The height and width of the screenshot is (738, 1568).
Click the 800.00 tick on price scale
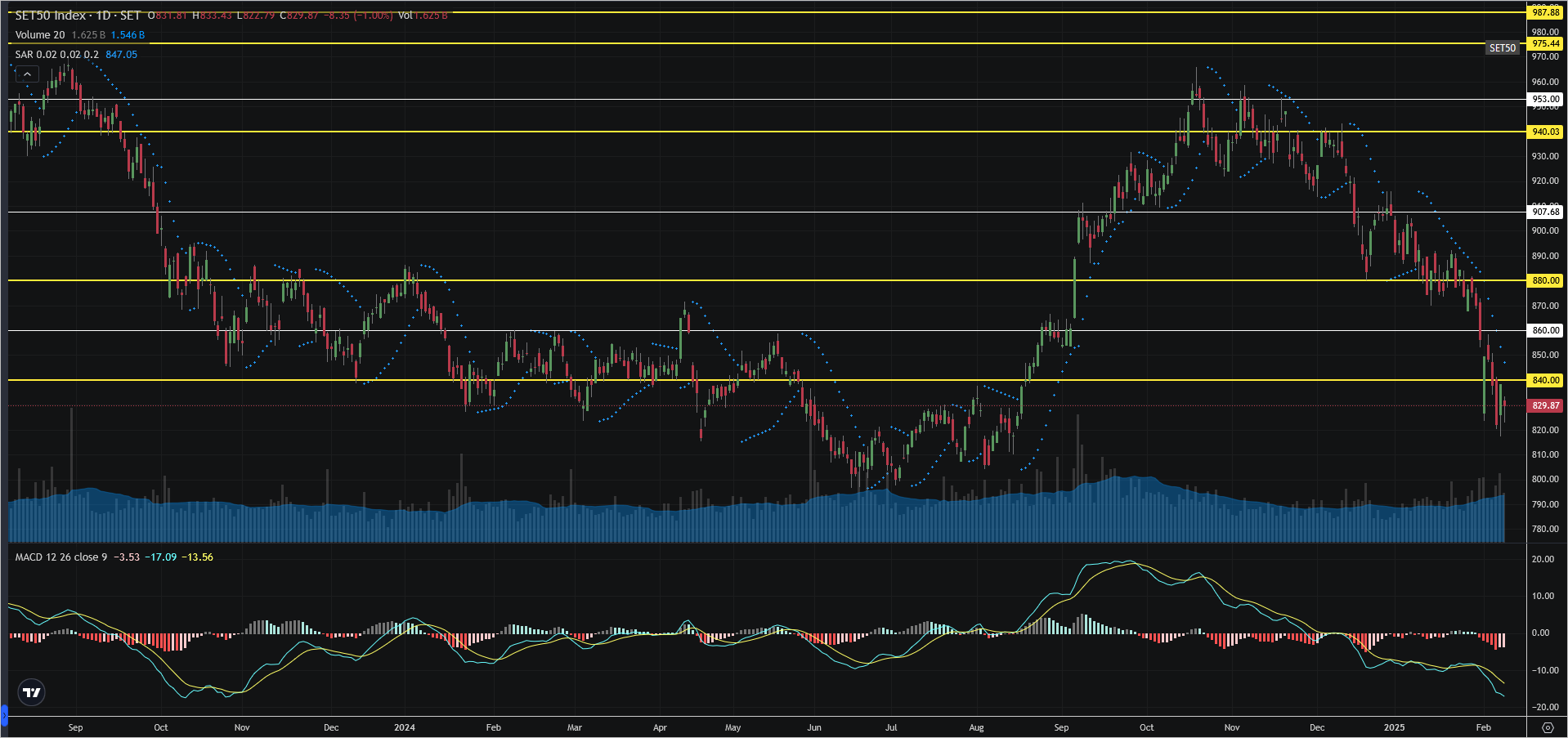(1545, 480)
